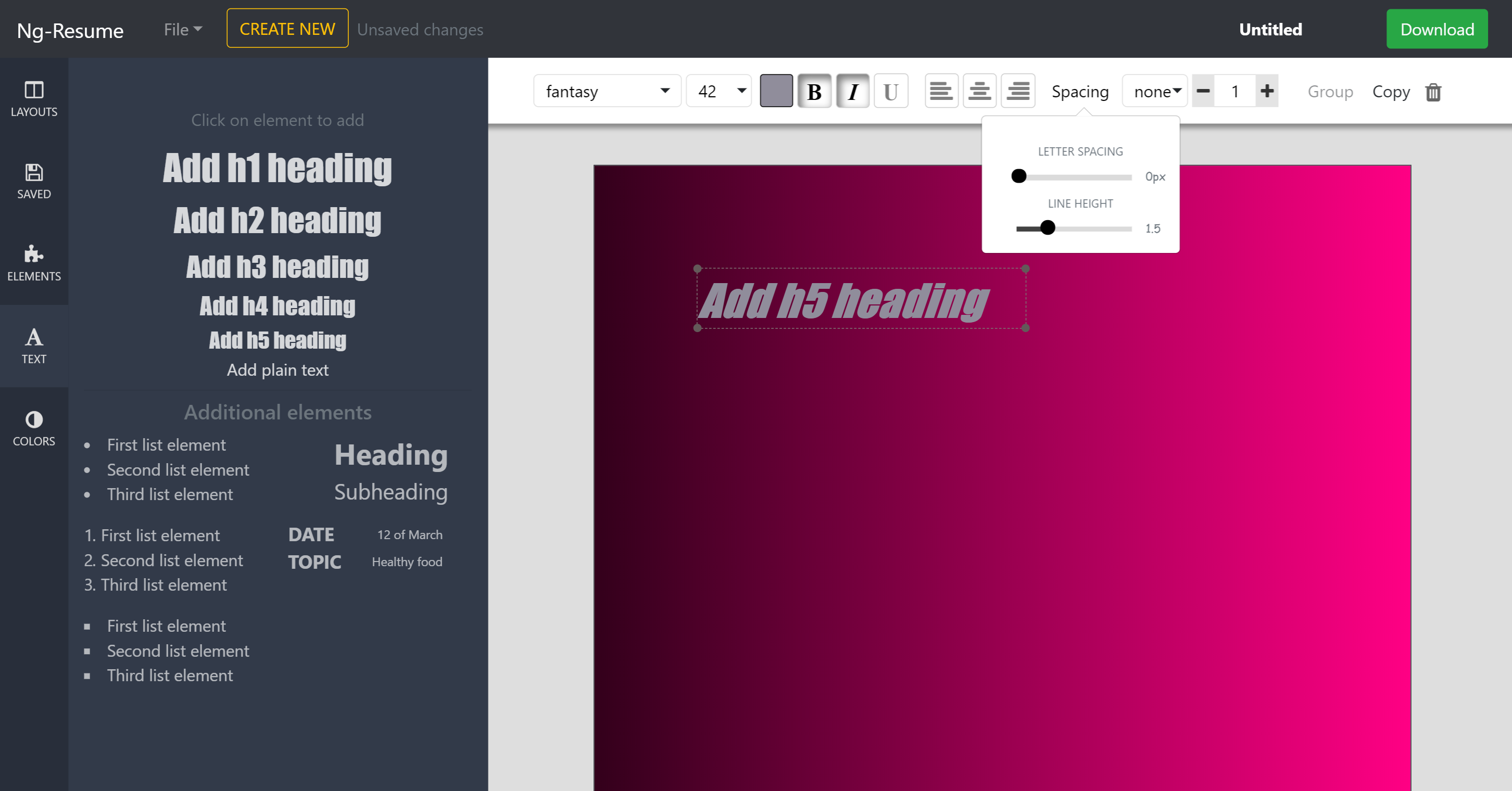
Task: Toggle bold formatting off
Action: pos(814,91)
